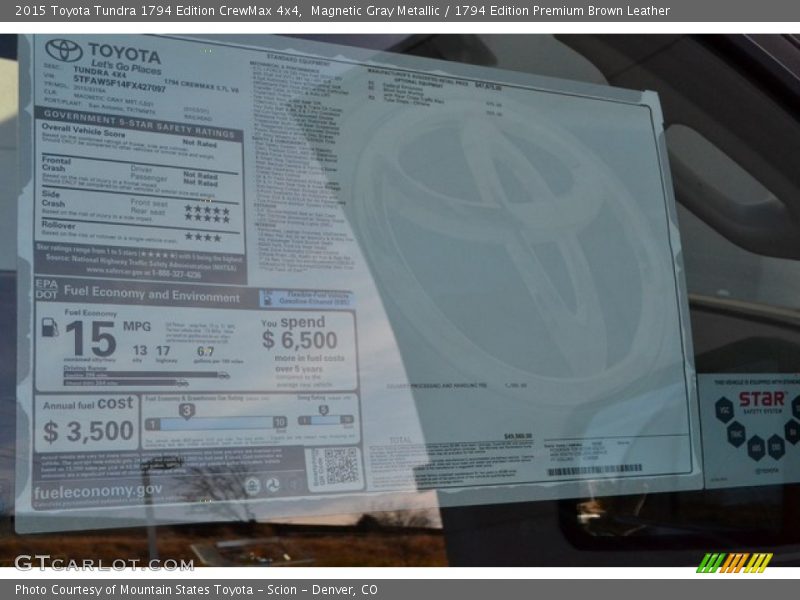Click the "Photo Courtesy of Mountain States Toyota" caption

(196, 590)
